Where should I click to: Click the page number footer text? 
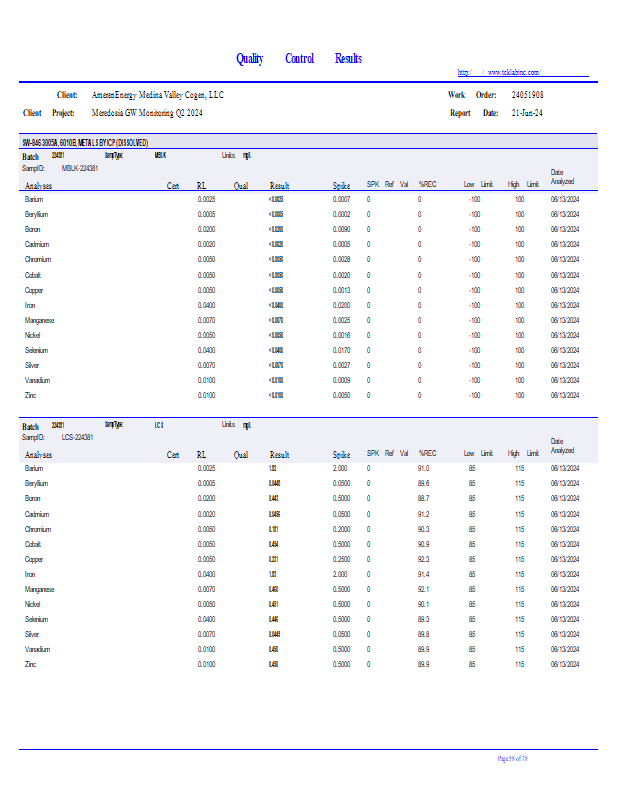(512, 759)
